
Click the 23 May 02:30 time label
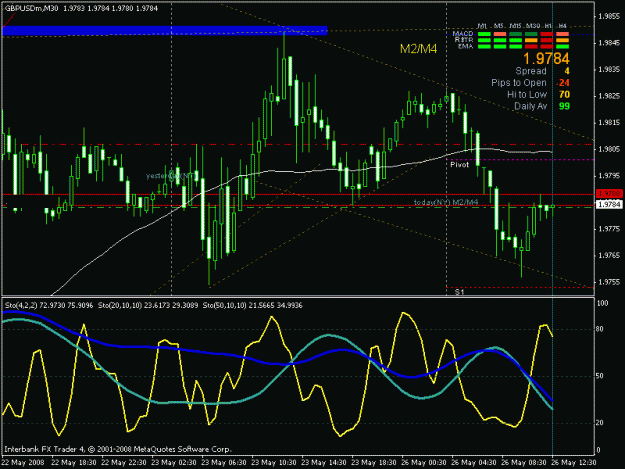(x=174, y=463)
